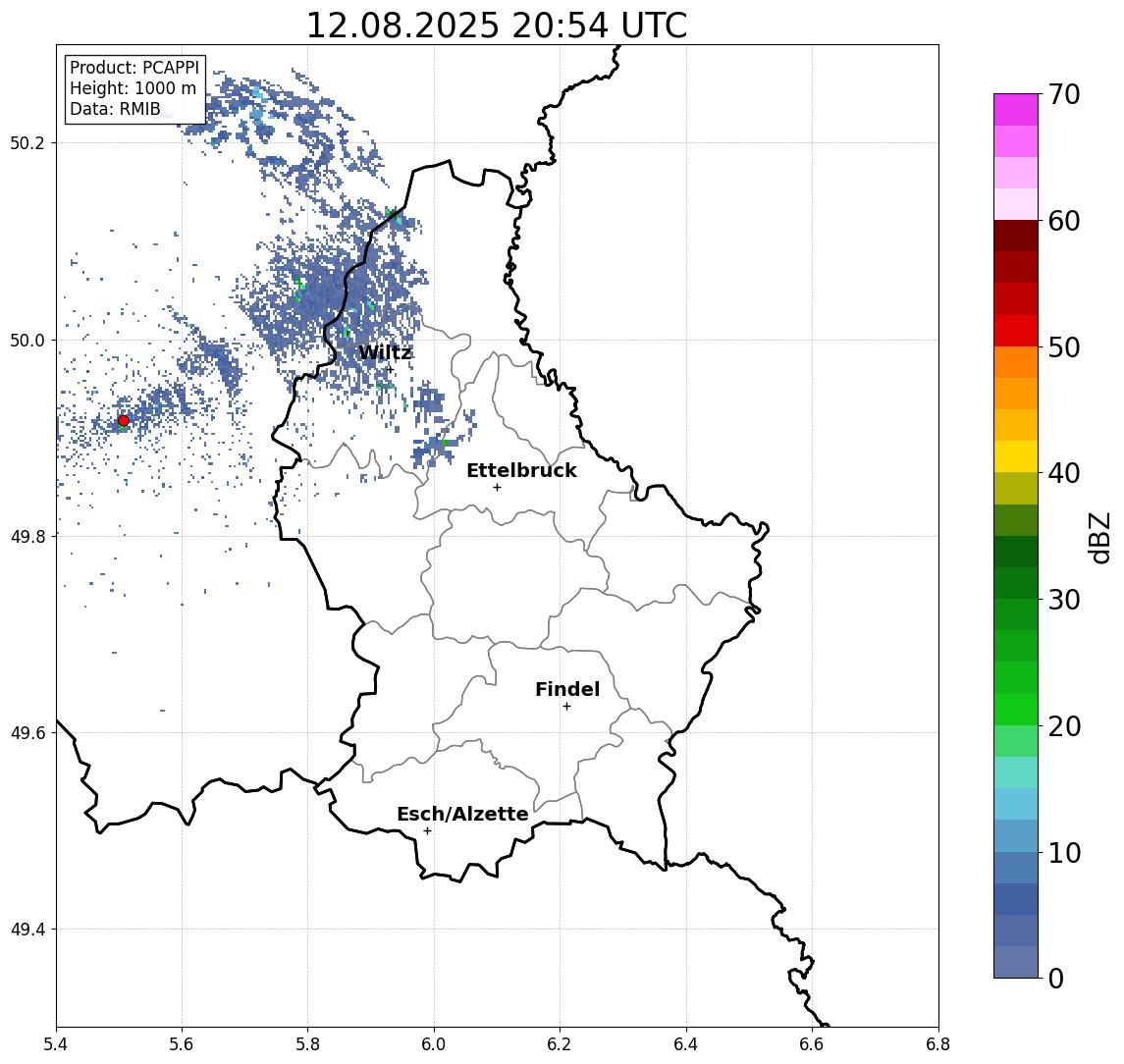The height and width of the screenshot is (1064, 1124).
Task: Select the Wiltz city label
Action: click(385, 352)
